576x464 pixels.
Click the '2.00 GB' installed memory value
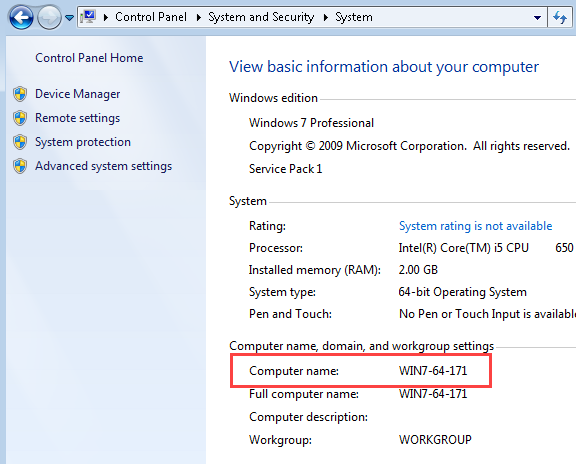pyautogui.click(x=418, y=270)
